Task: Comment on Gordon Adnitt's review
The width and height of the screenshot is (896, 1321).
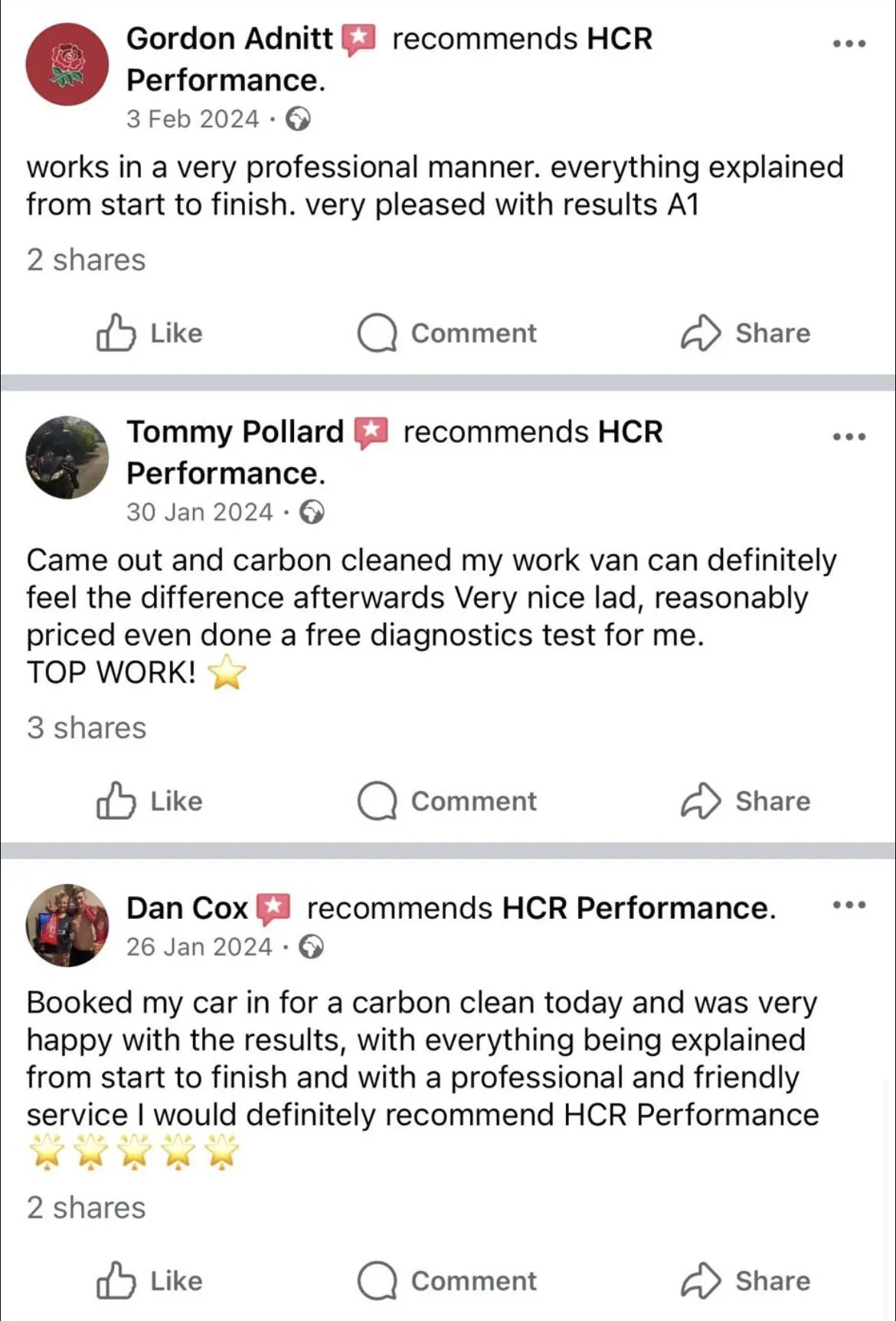Action: (x=447, y=333)
